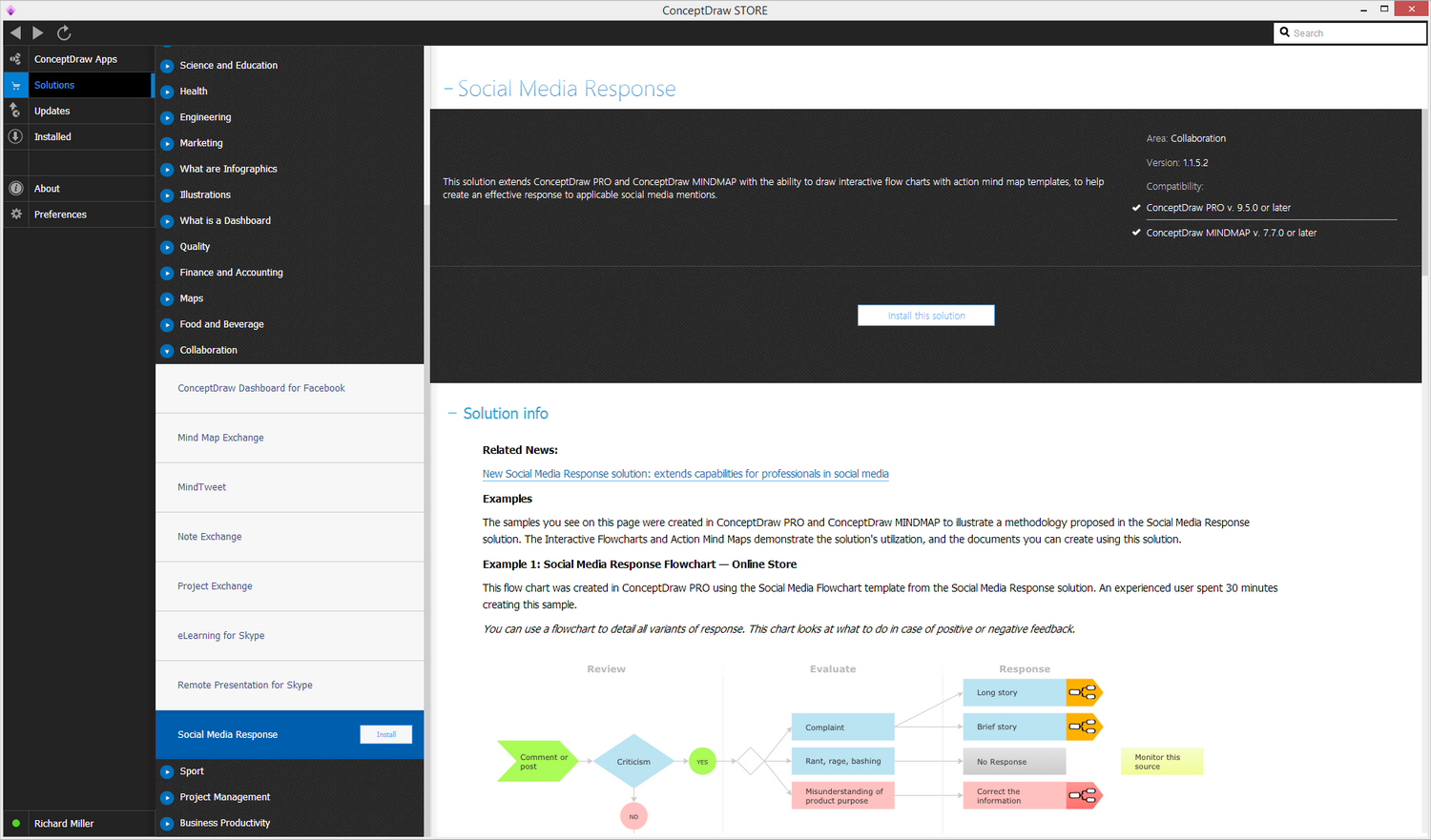Open the New Social Media Response solution news link

point(685,474)
